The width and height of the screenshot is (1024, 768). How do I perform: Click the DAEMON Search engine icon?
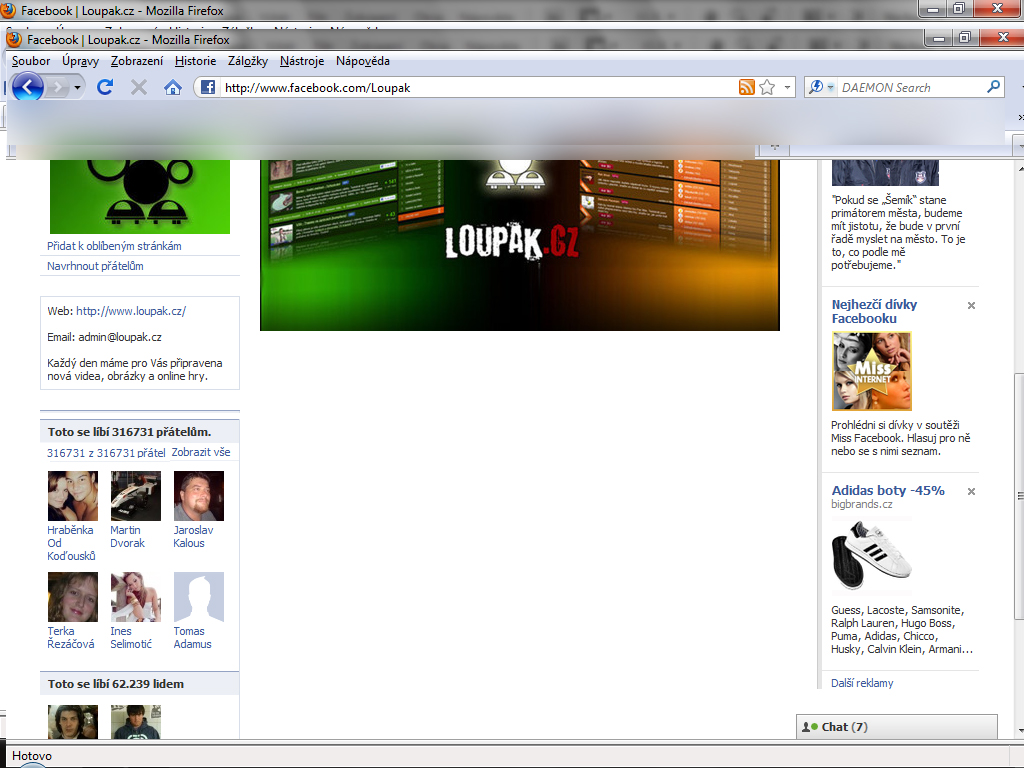click(816, 87)
